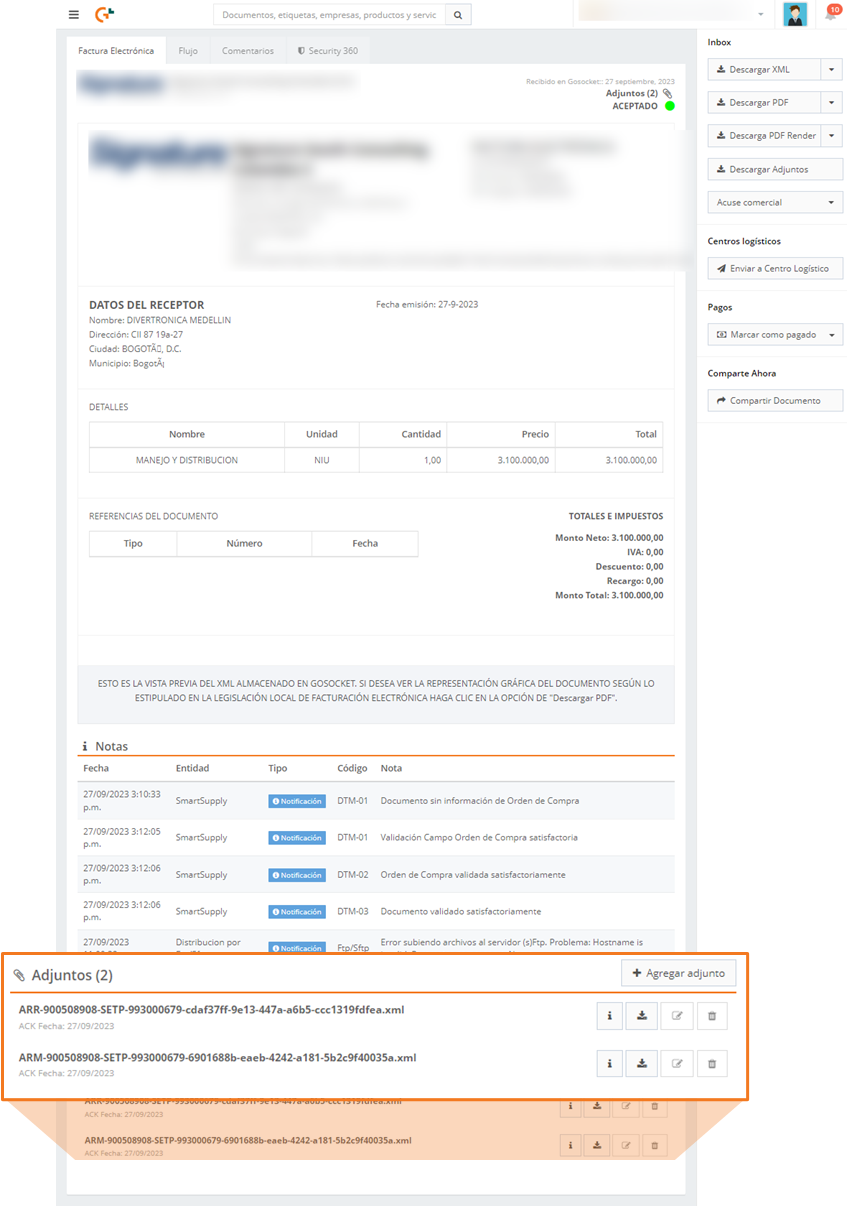Click Notificación badge for DTM-02 row
The image size is (847, 1206).
[x=297, y=875]
